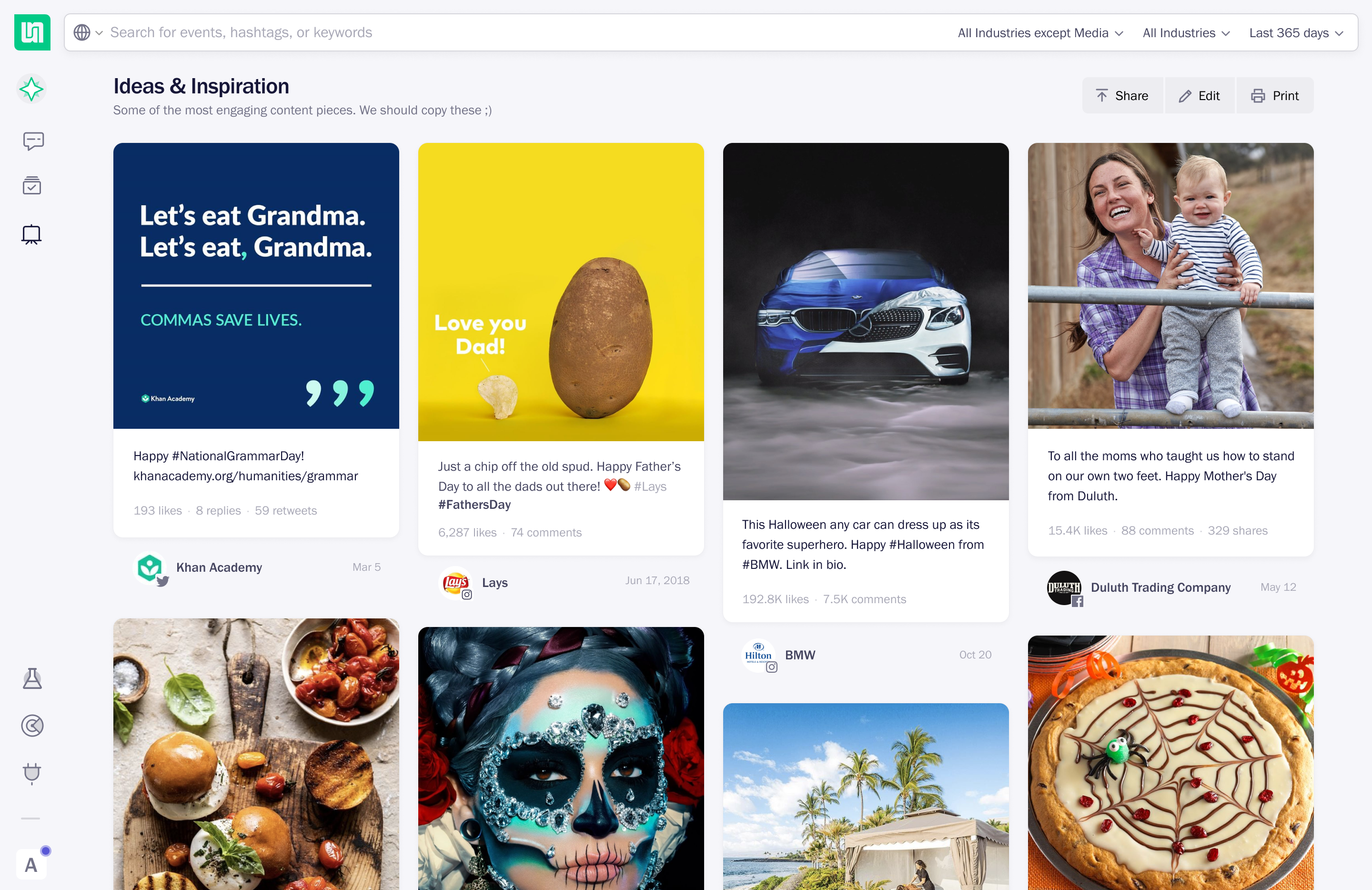
Task: Open the lab flask sidebar icon
Action: [x=32, y=678]
